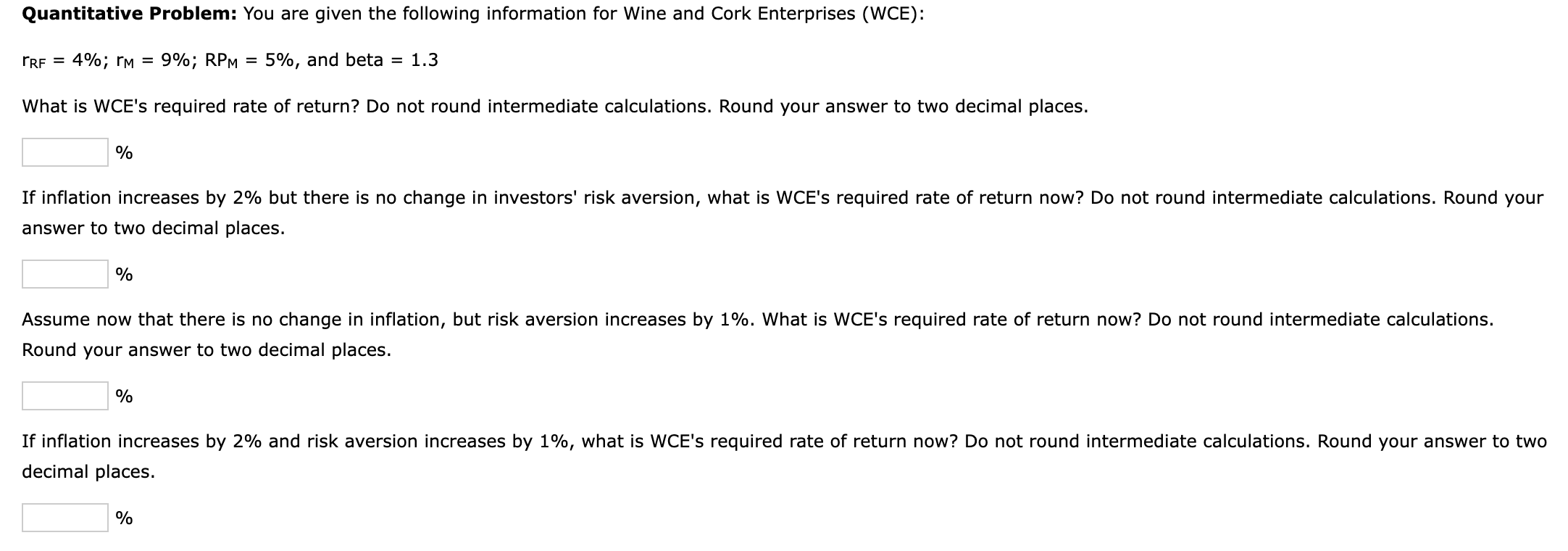This screenshot has height=551, width=1568.
Task: Select the % label next to the first answer box
Action: coord(123,152)
